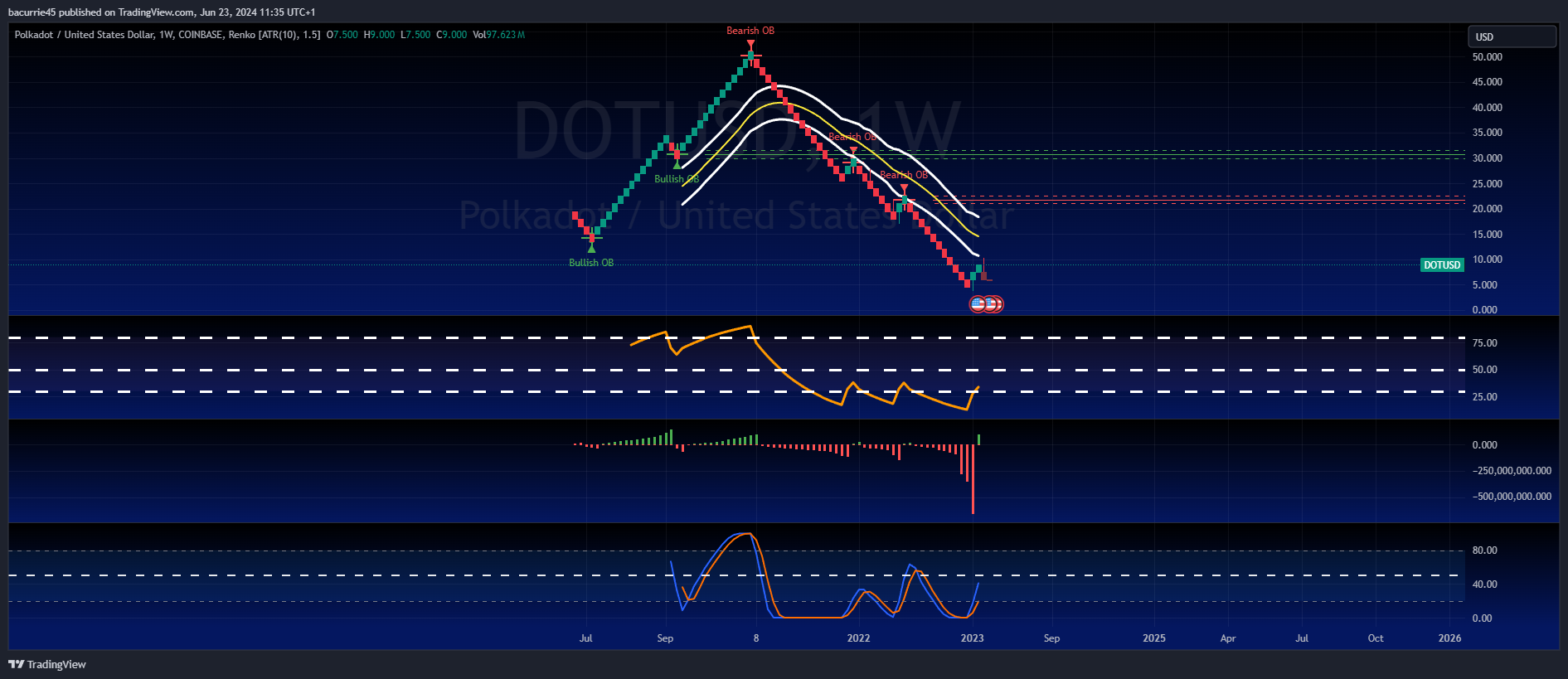This screenshot has width=1568, height=679.
Task: Click the C9.000 close value
Action: (452, 35)
